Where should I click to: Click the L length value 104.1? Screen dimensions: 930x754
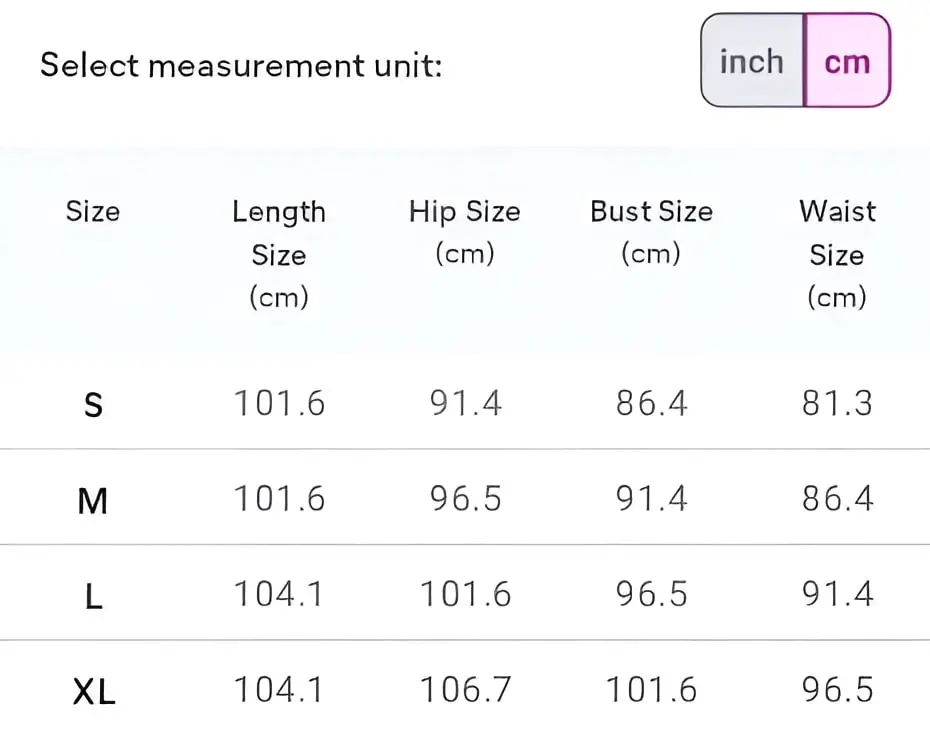[279, 594]
